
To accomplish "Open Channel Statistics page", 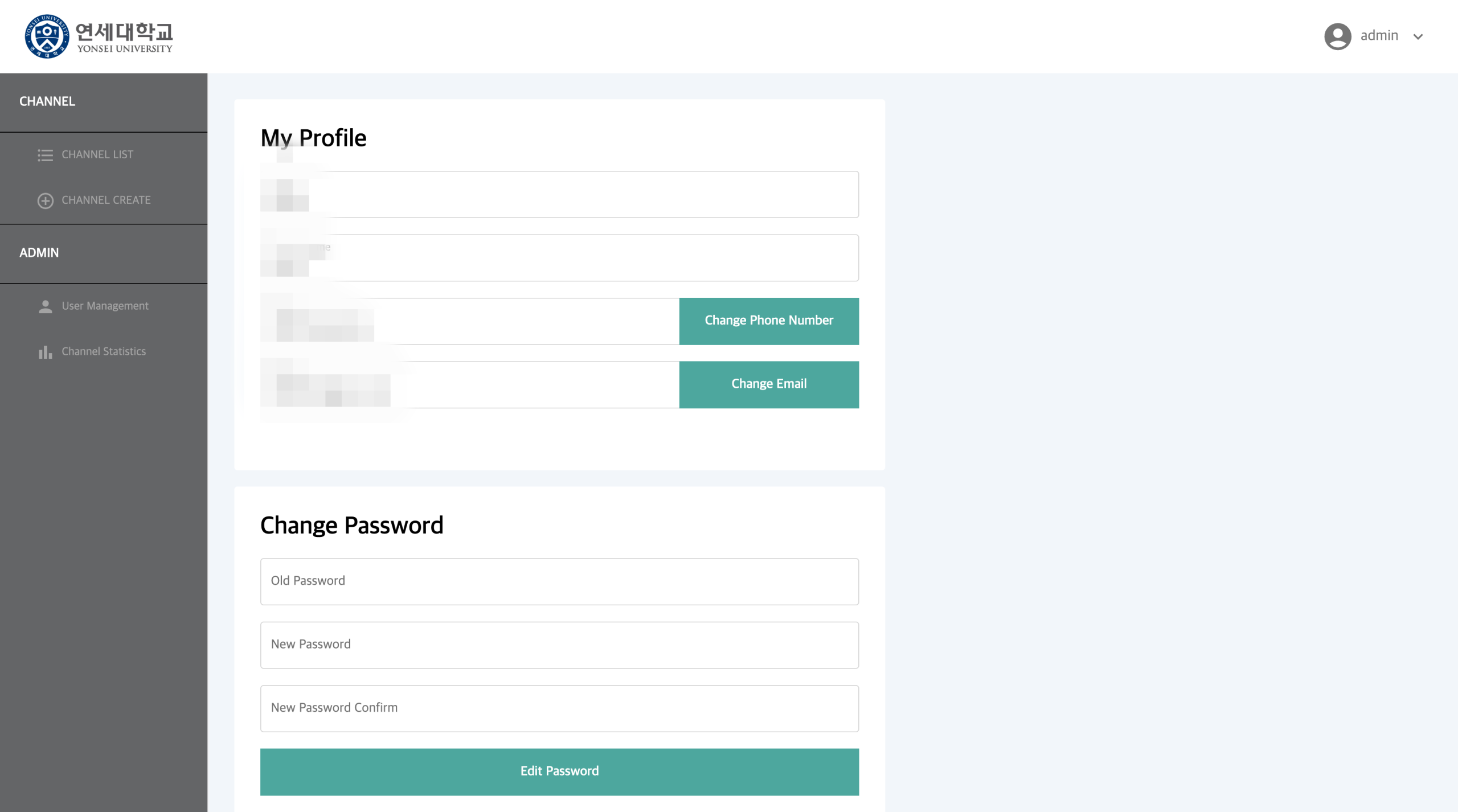I will click(104, 352).
